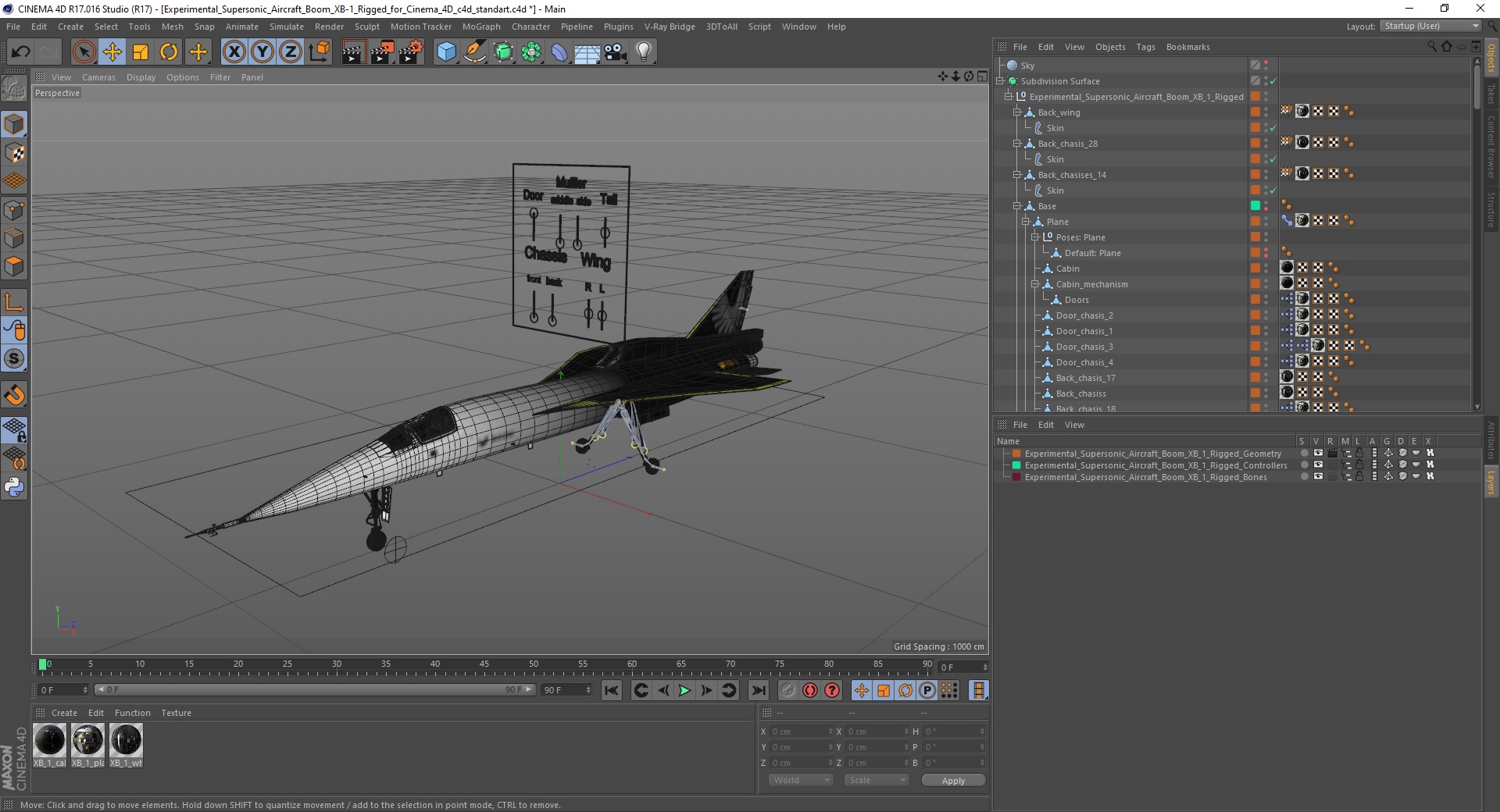Open the Simulate menu
1500x812 pixels.
[286, 27]
